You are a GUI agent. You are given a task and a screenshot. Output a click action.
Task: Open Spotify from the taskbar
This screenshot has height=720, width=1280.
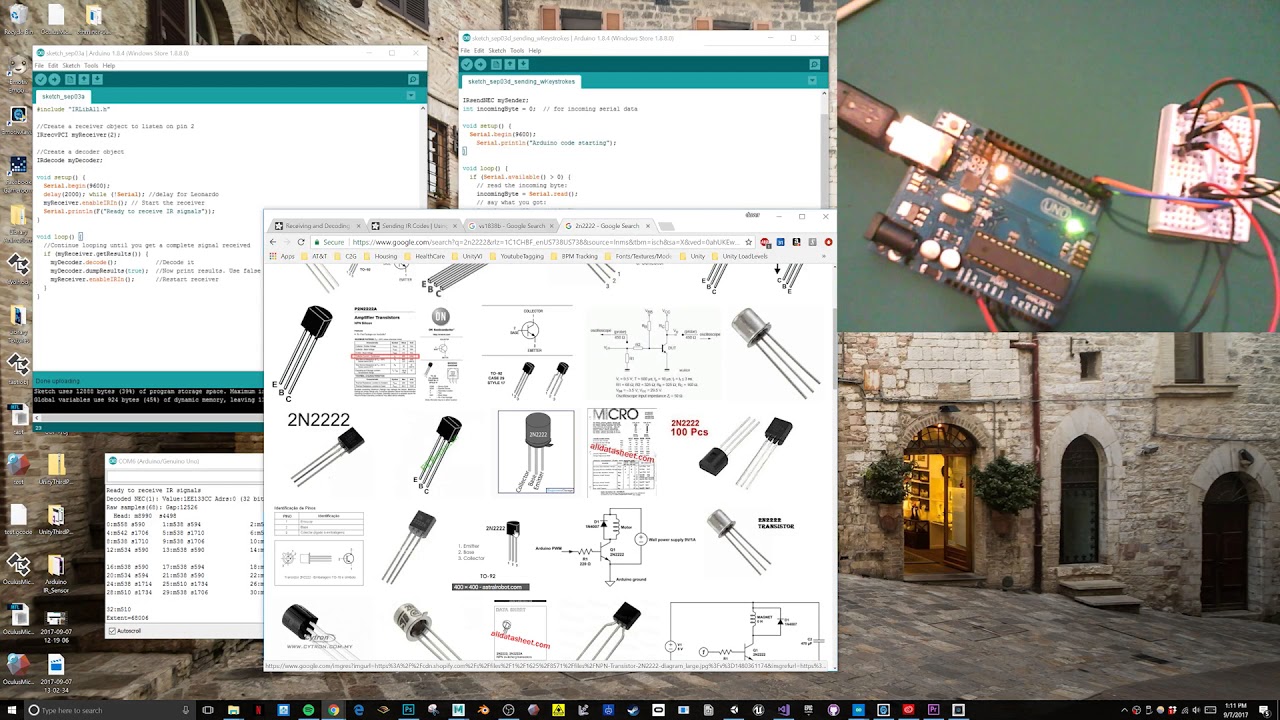click(308, 710)
